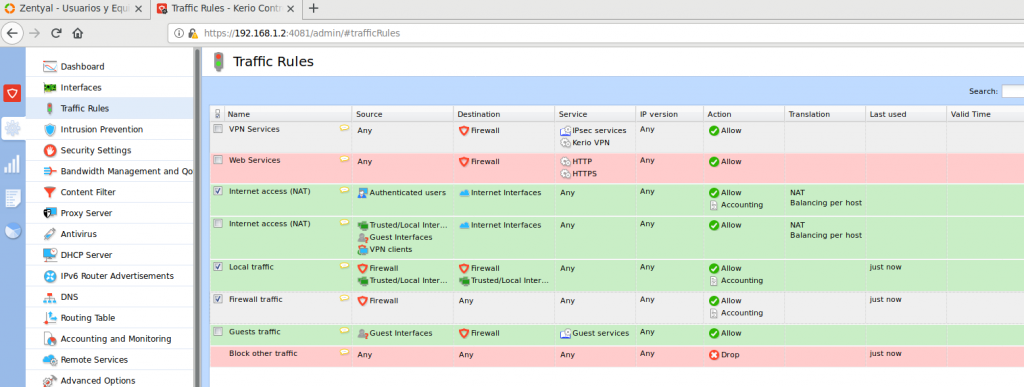Click the Antivirus syringe icon

pyautogui.click(x=50, y=234)
